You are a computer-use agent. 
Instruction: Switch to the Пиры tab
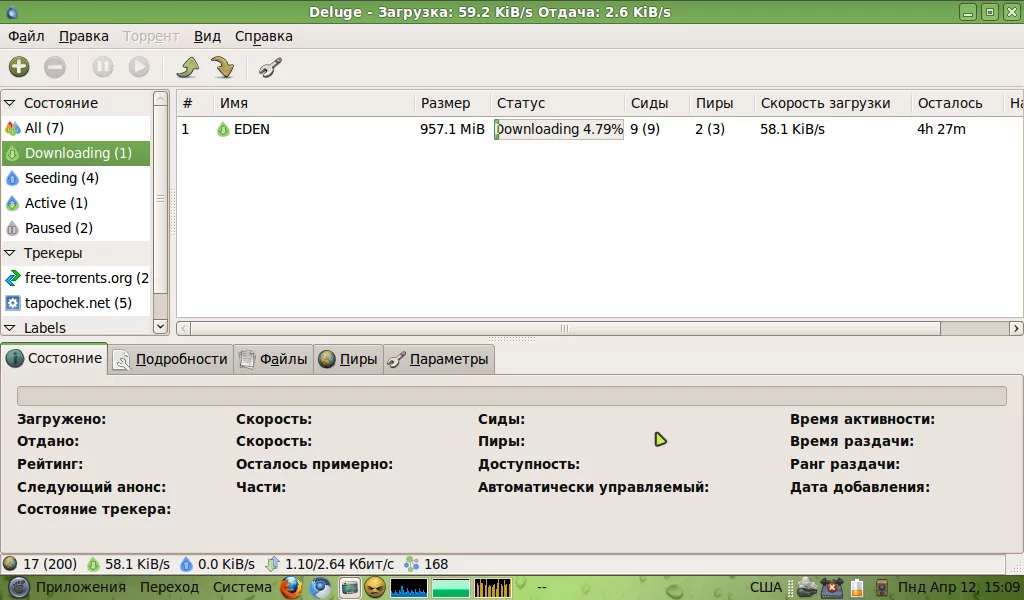pos(348,359)
